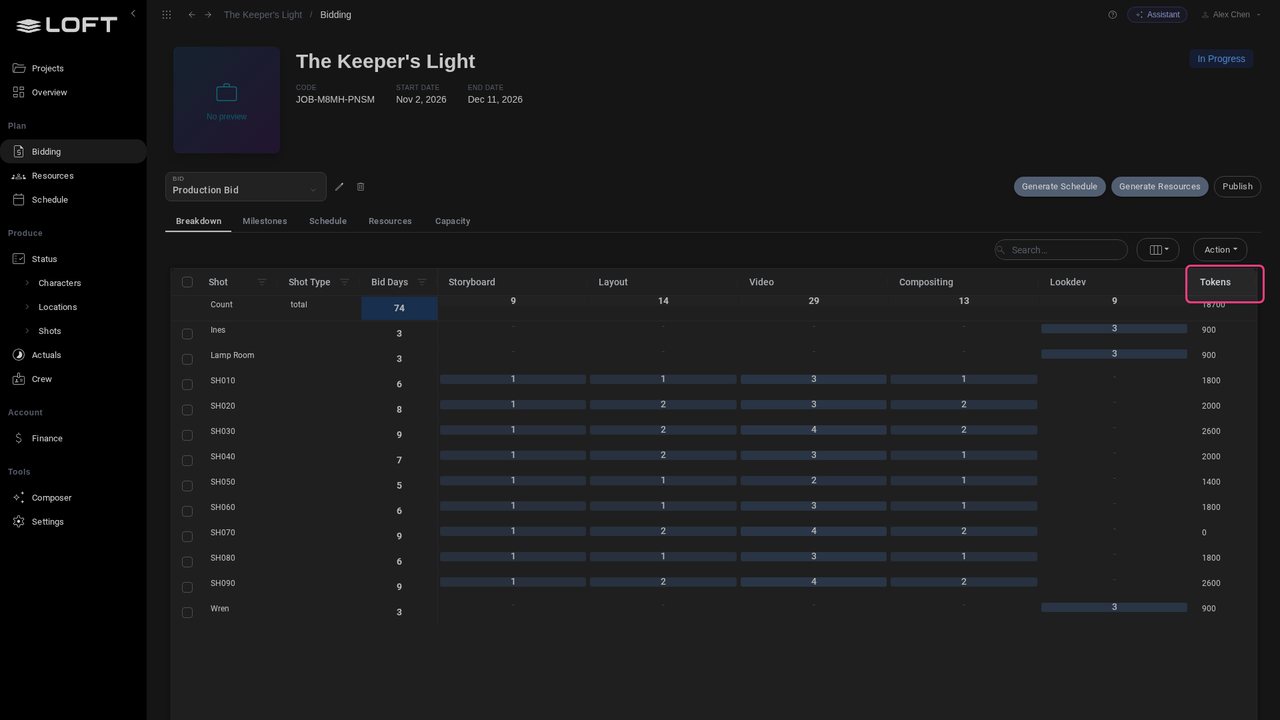This screenshot has height=720, width=1280.
Task: Open the apps grid icon
Action: (166, 15)
